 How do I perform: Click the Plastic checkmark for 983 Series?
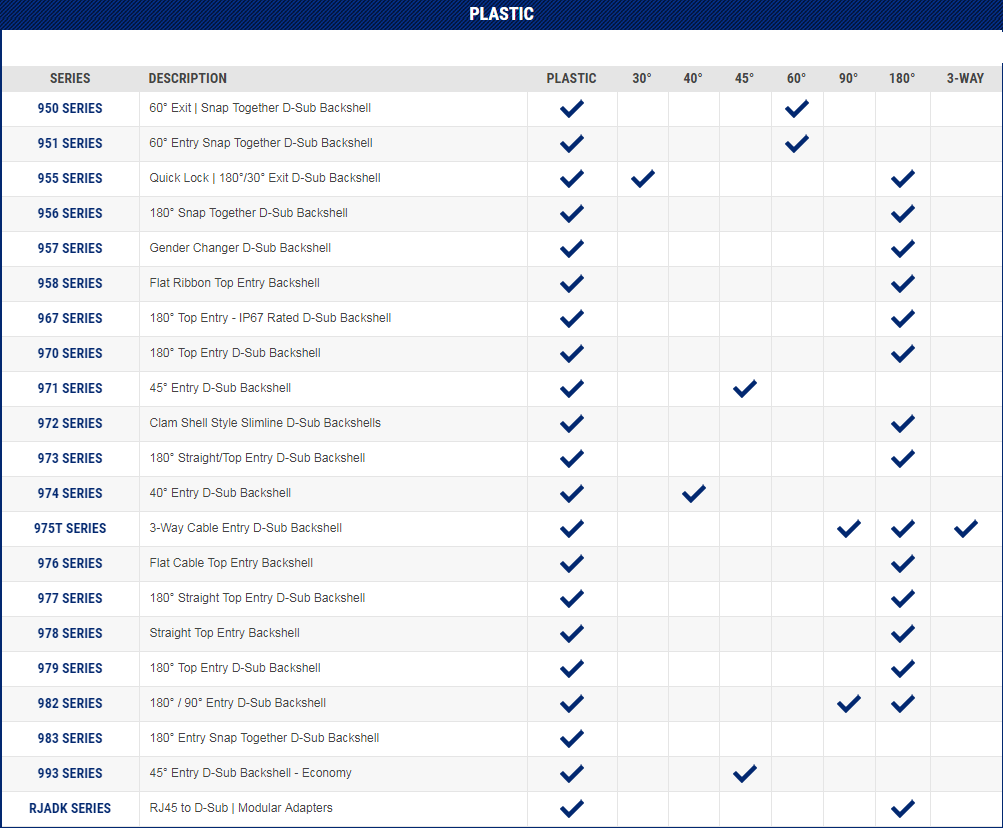pos(571,738)
